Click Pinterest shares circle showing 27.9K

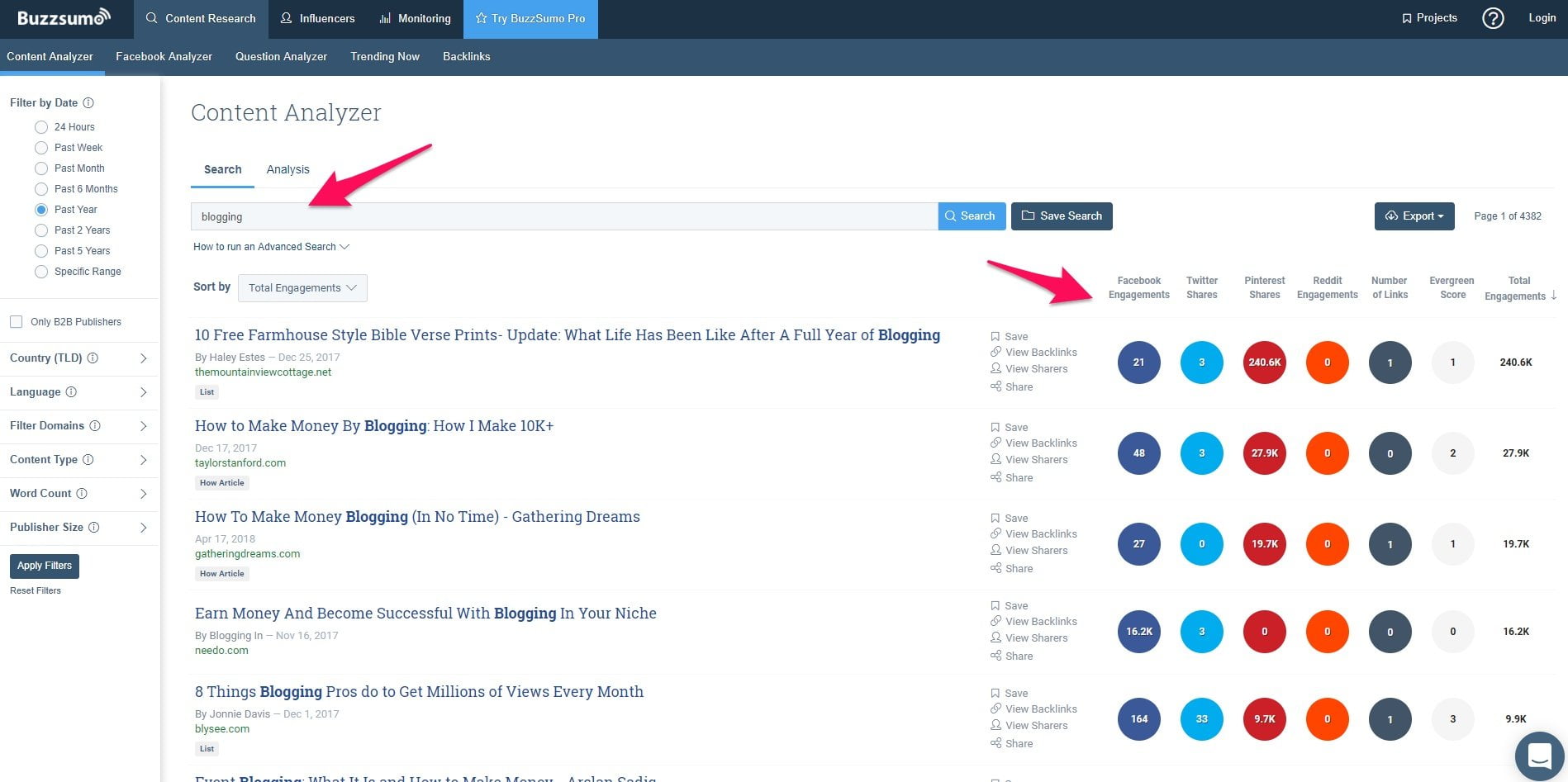click(1264, 453)
